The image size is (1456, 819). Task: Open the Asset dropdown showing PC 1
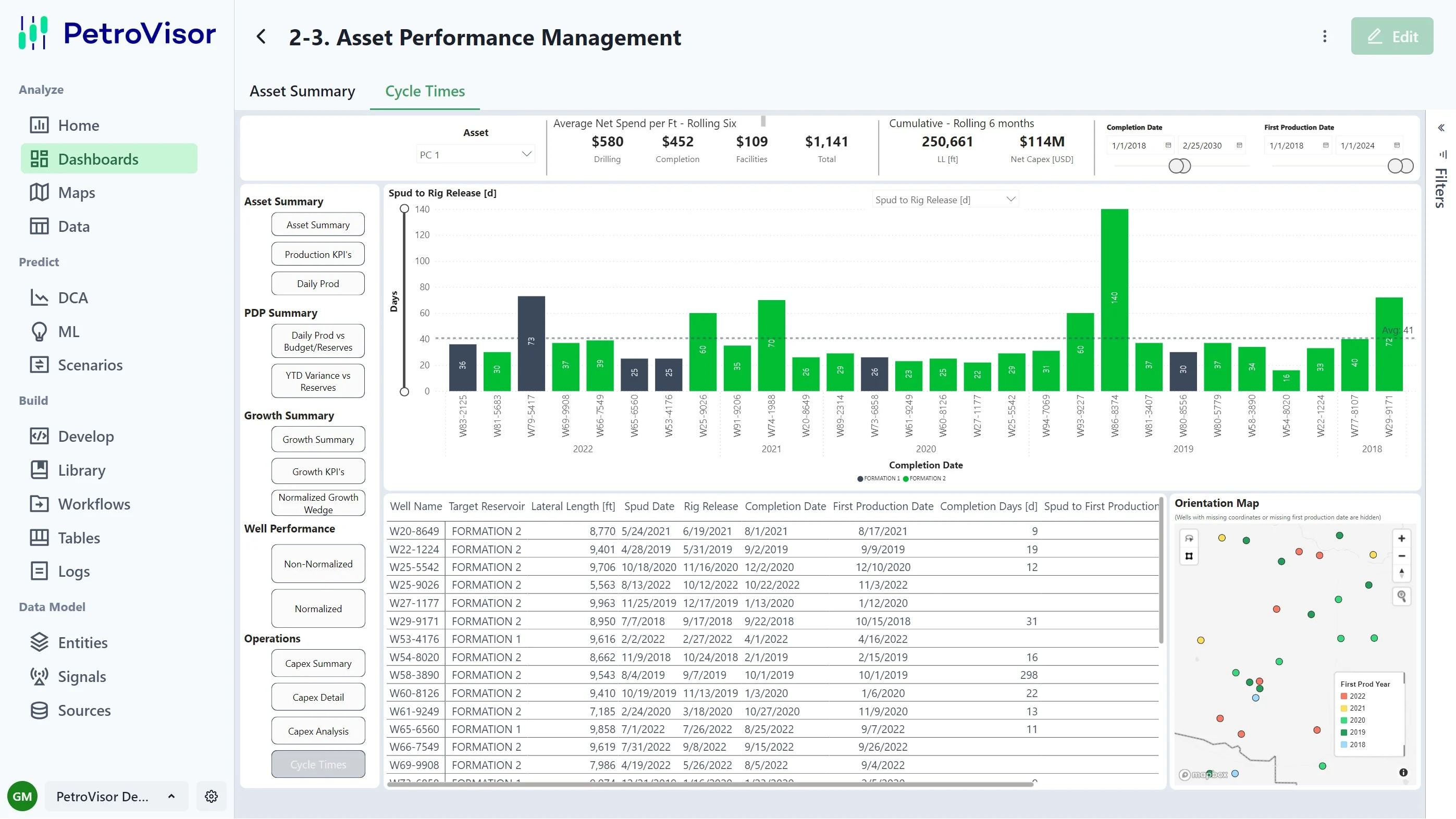tap(475, 154)
